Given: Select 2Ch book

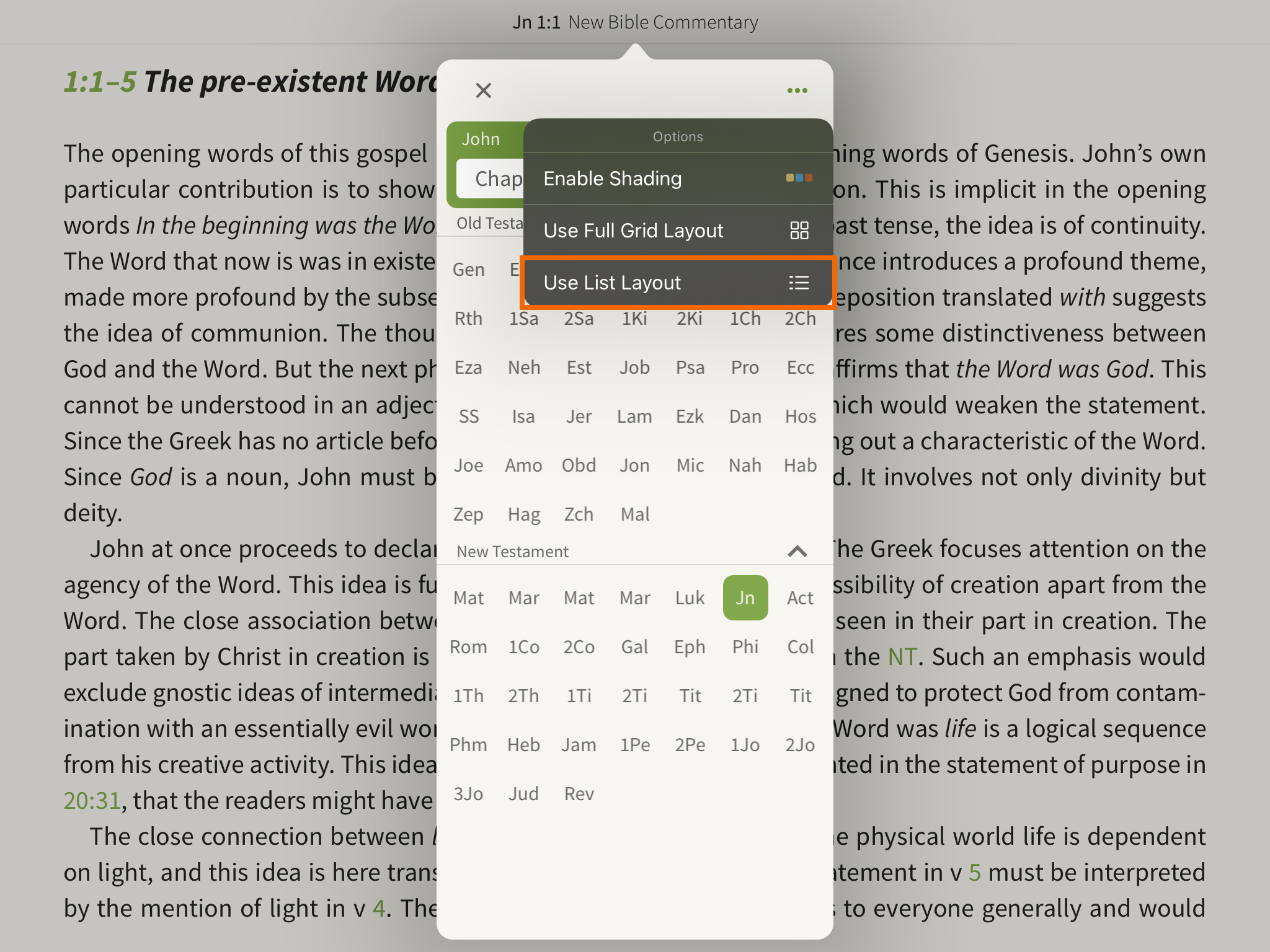Looking at the screenshot, I should point(801,319).
